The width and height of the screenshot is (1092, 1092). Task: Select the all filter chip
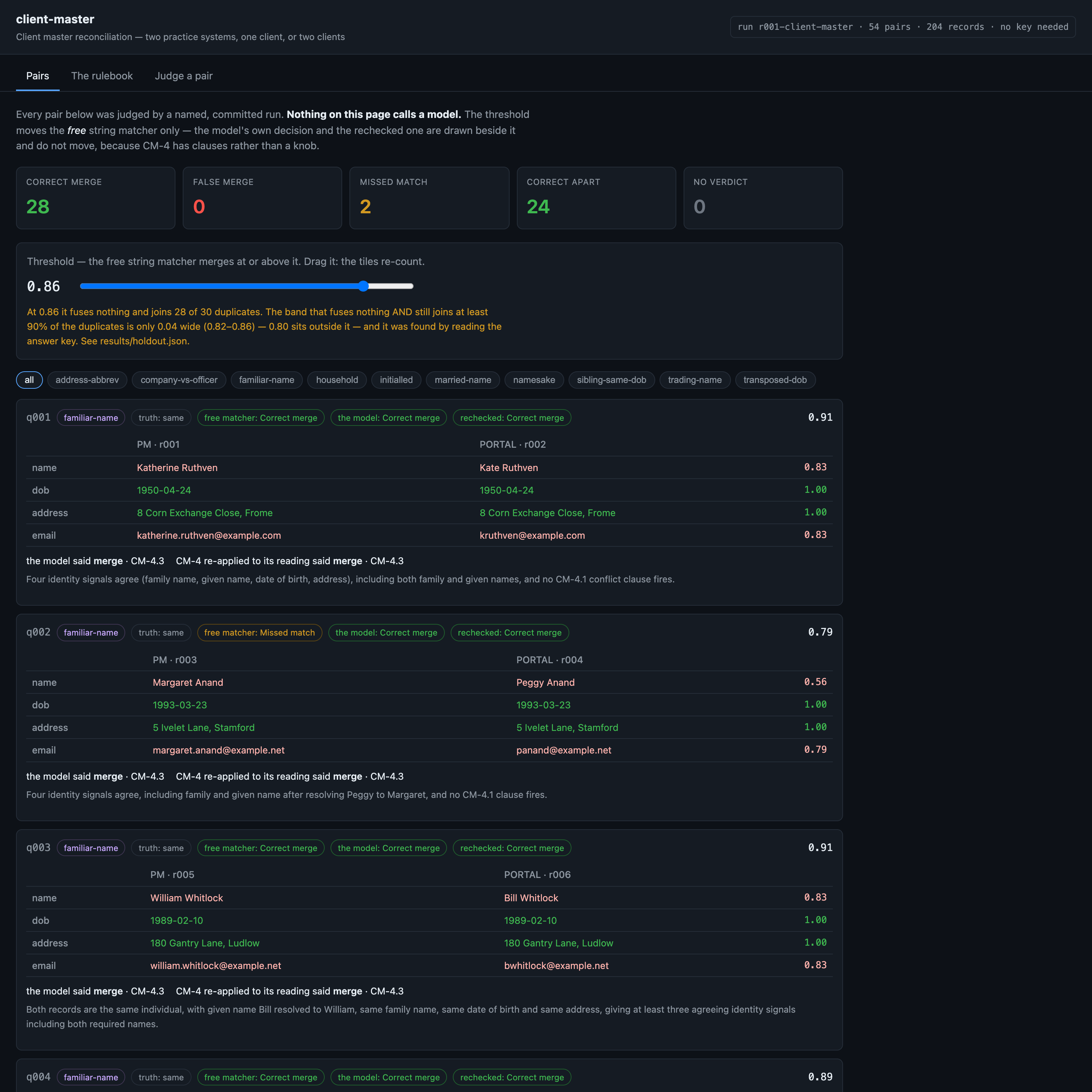click(x=29, y=380)
